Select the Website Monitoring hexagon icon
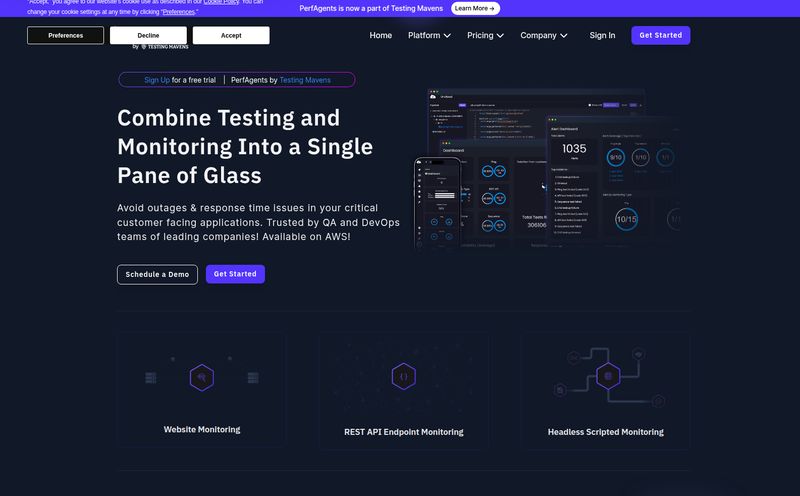800x496 pixels. [x=202, y=378]
